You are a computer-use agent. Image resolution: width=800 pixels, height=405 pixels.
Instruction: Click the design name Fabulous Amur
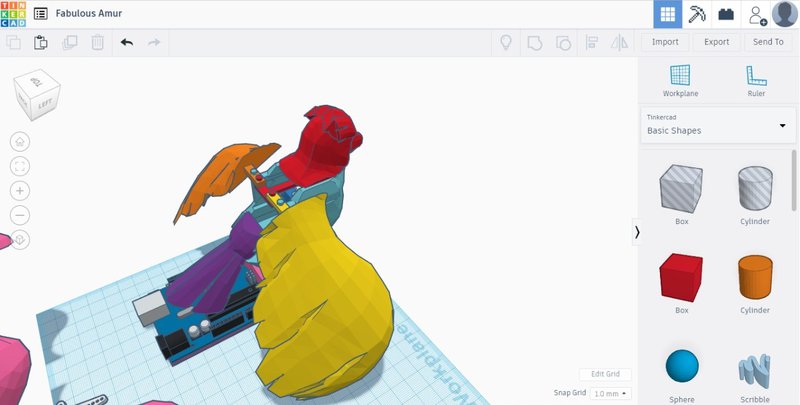89,13
